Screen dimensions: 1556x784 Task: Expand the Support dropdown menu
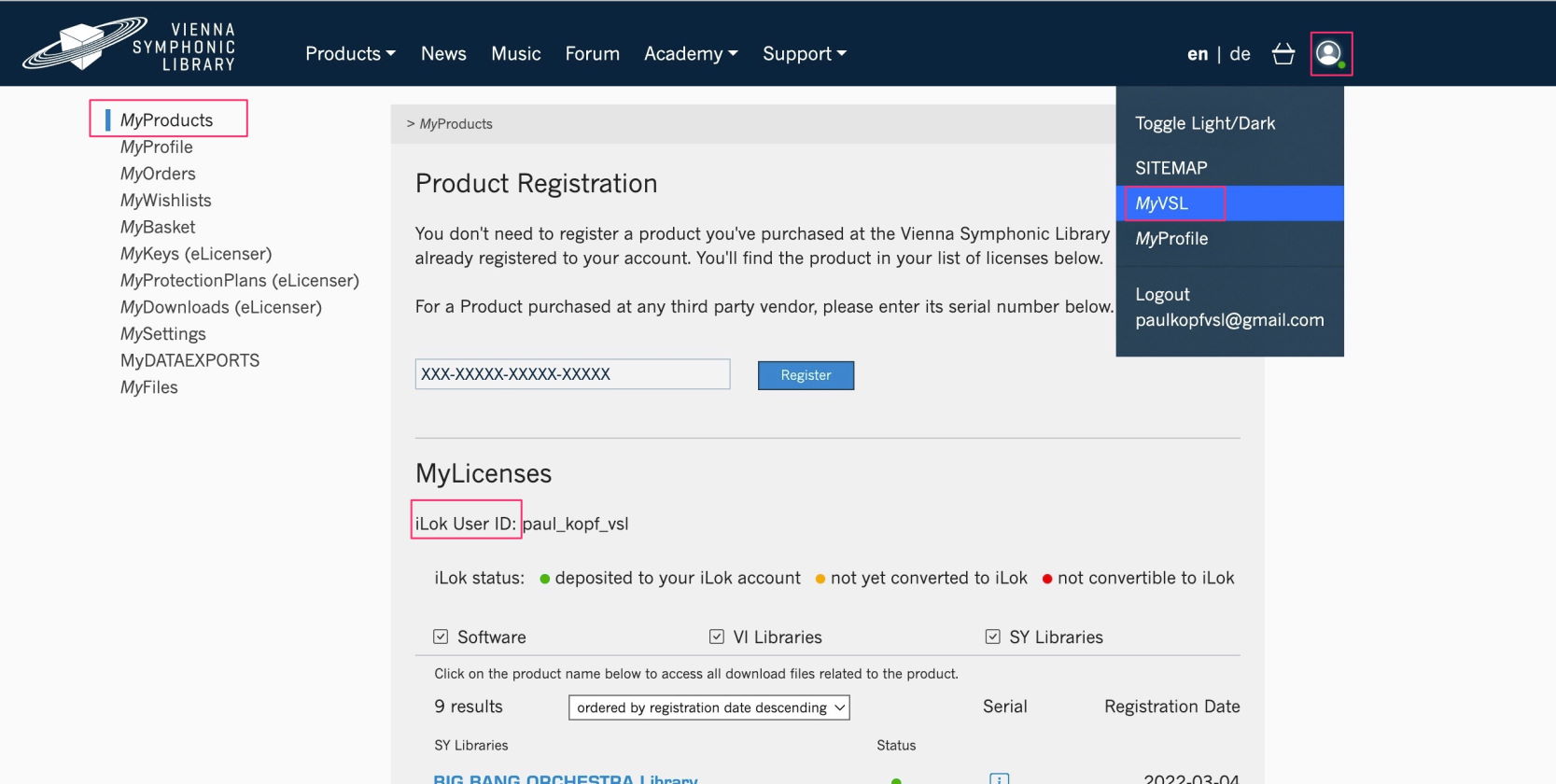tap(805, 53)
